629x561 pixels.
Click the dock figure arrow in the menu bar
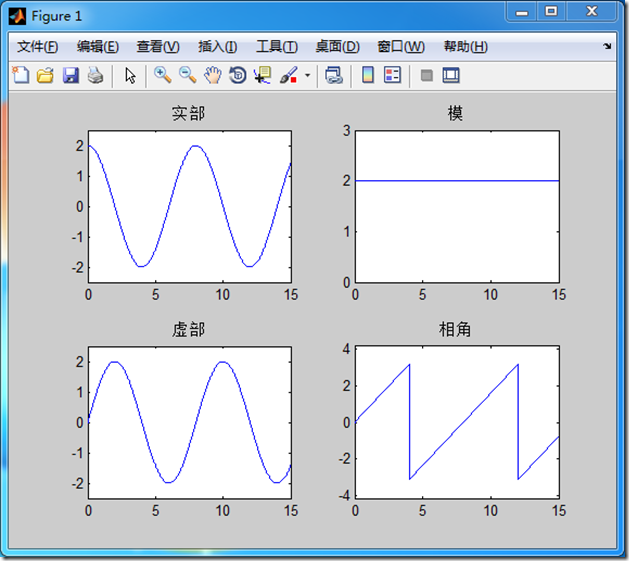click(x=607, y=47)
